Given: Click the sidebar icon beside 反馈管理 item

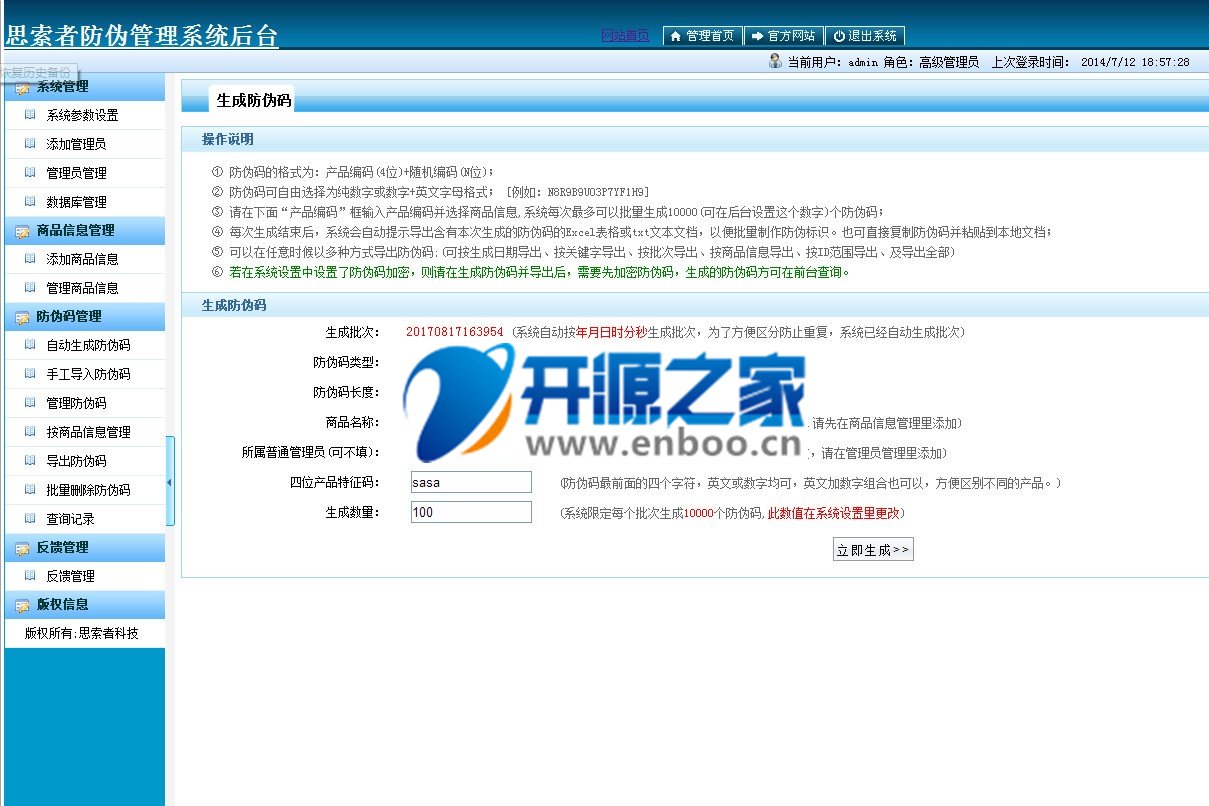Looking at the screenshot, I should tap(30, 576).
